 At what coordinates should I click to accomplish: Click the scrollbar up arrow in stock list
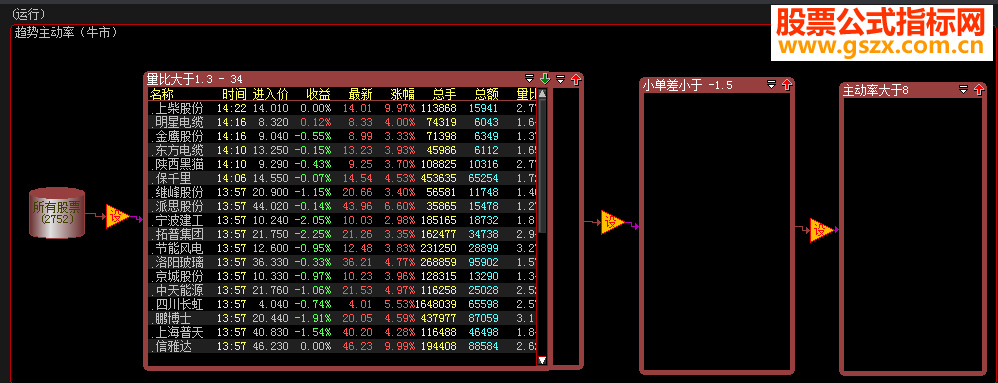point(542,93)
